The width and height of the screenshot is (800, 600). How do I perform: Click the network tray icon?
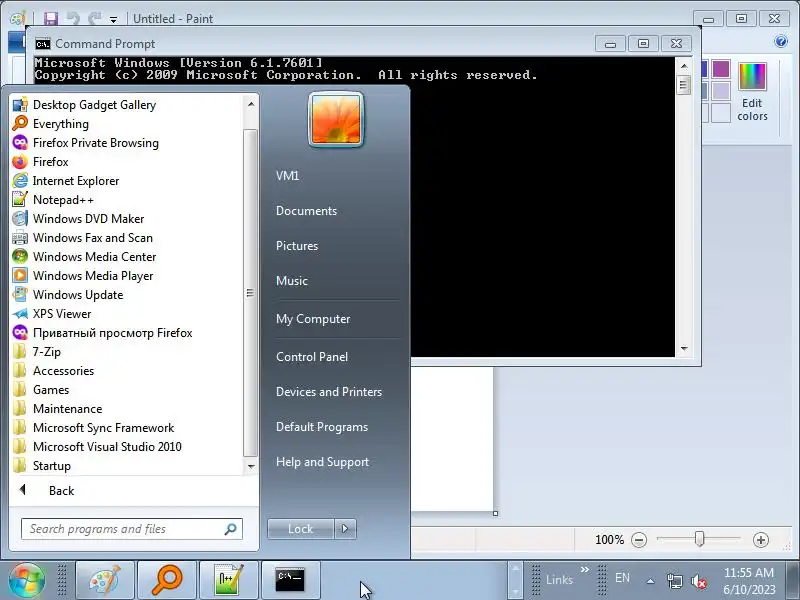pos(674,581)
